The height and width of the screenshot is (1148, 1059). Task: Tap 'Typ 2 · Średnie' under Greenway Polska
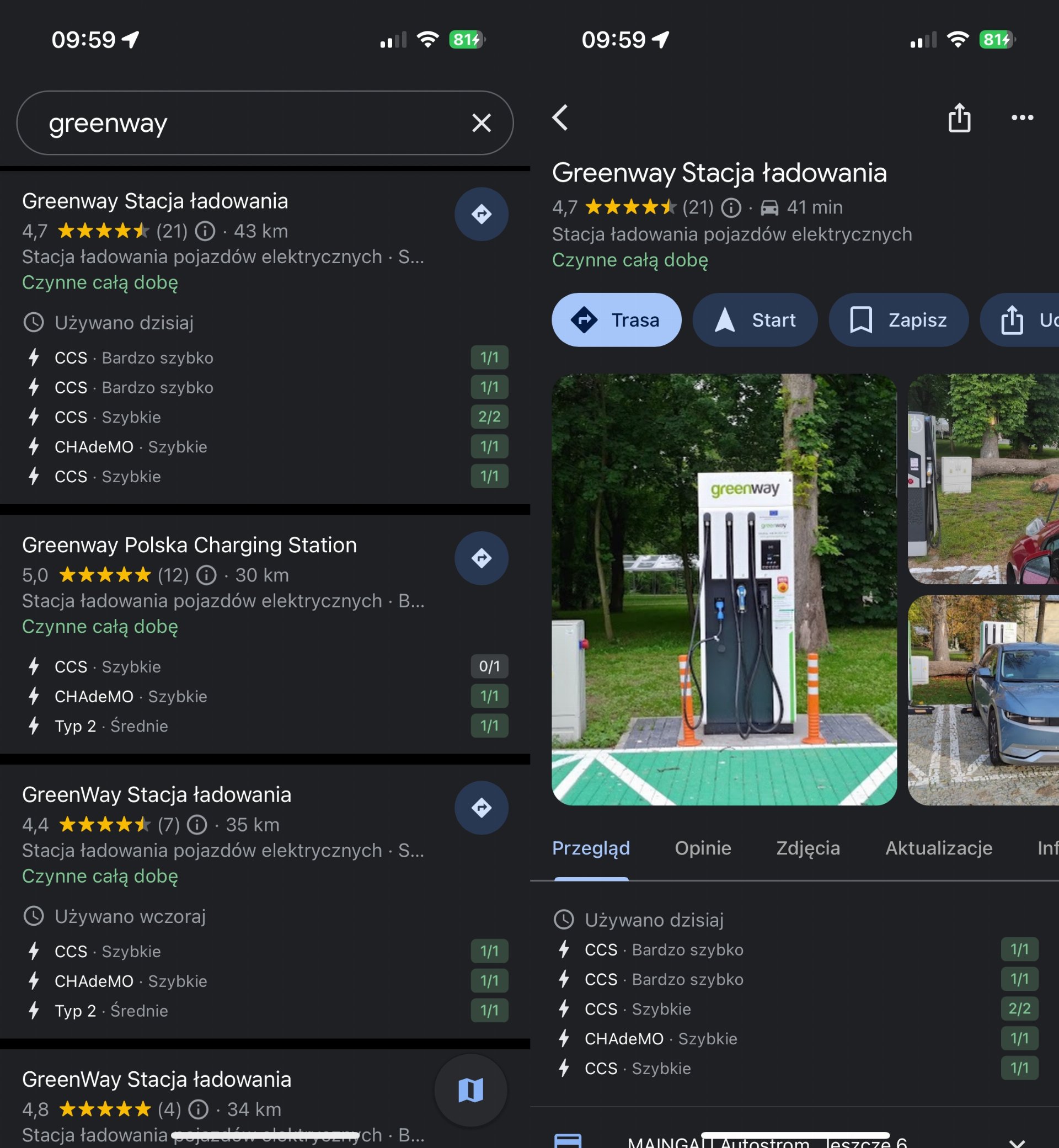point(111,726)
